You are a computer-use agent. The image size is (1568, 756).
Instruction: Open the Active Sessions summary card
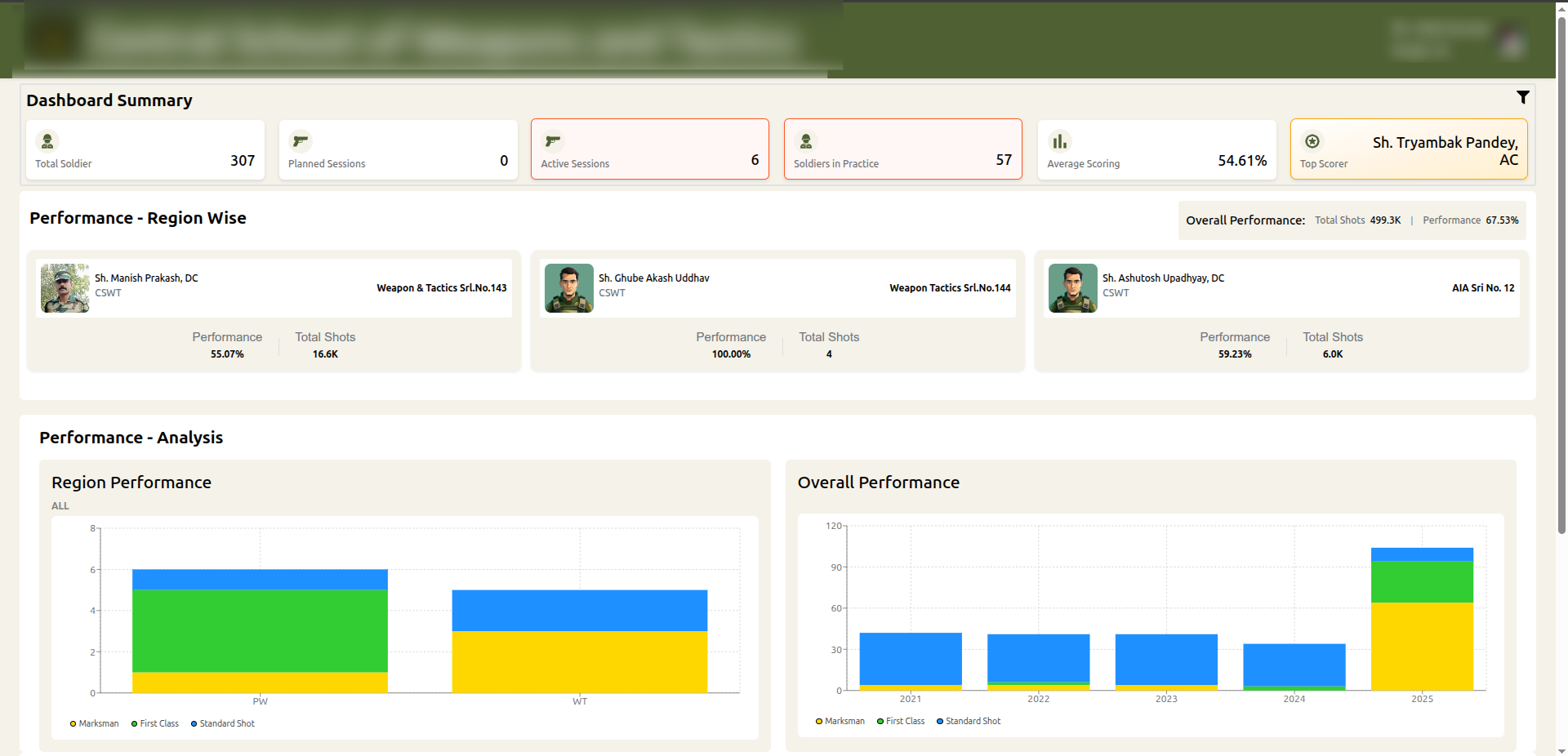649,149
